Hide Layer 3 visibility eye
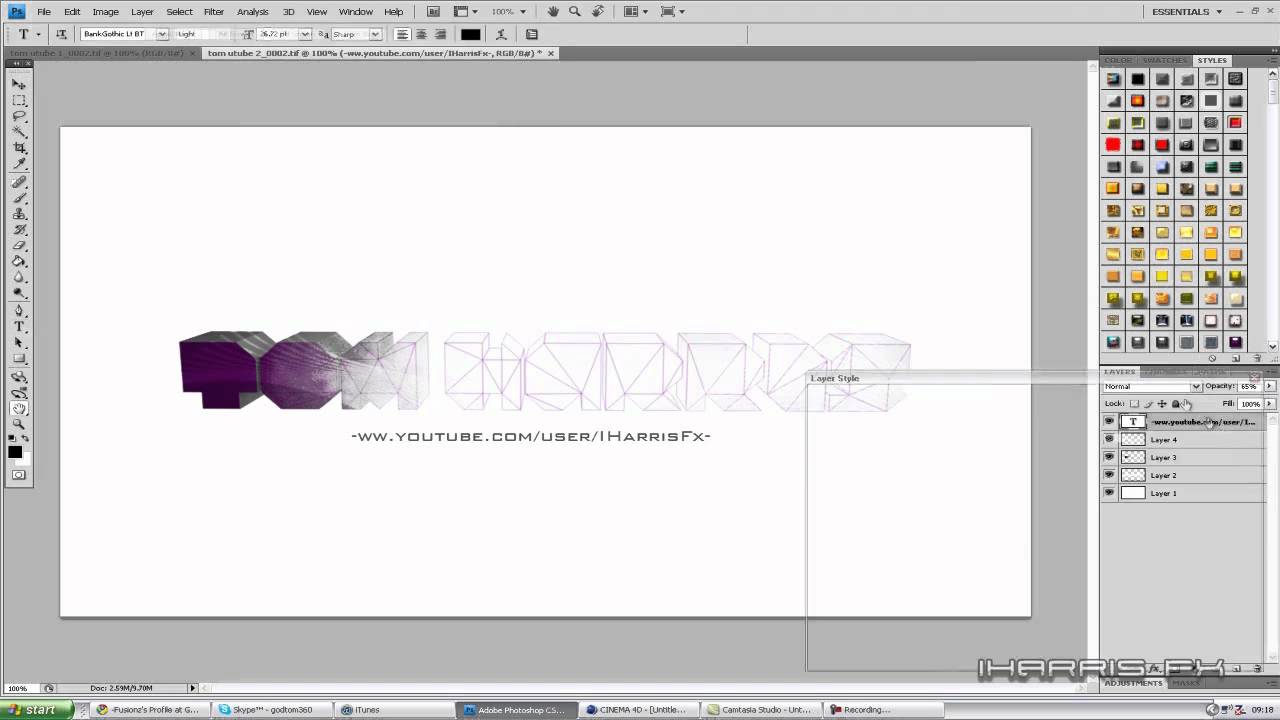The image size is (1280, 720). [x=1109, y=458]
